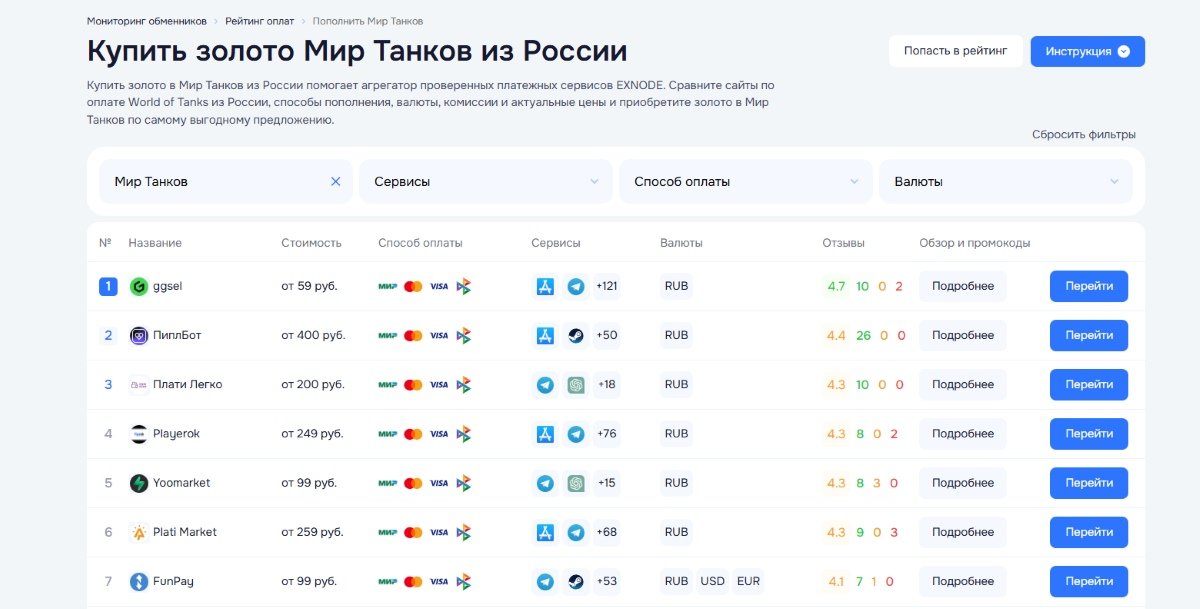Image resolution: width=1200 pixels, height=609 pixels.
Task: Click Перейти button for ggsel
Action: coord(1089,286)
